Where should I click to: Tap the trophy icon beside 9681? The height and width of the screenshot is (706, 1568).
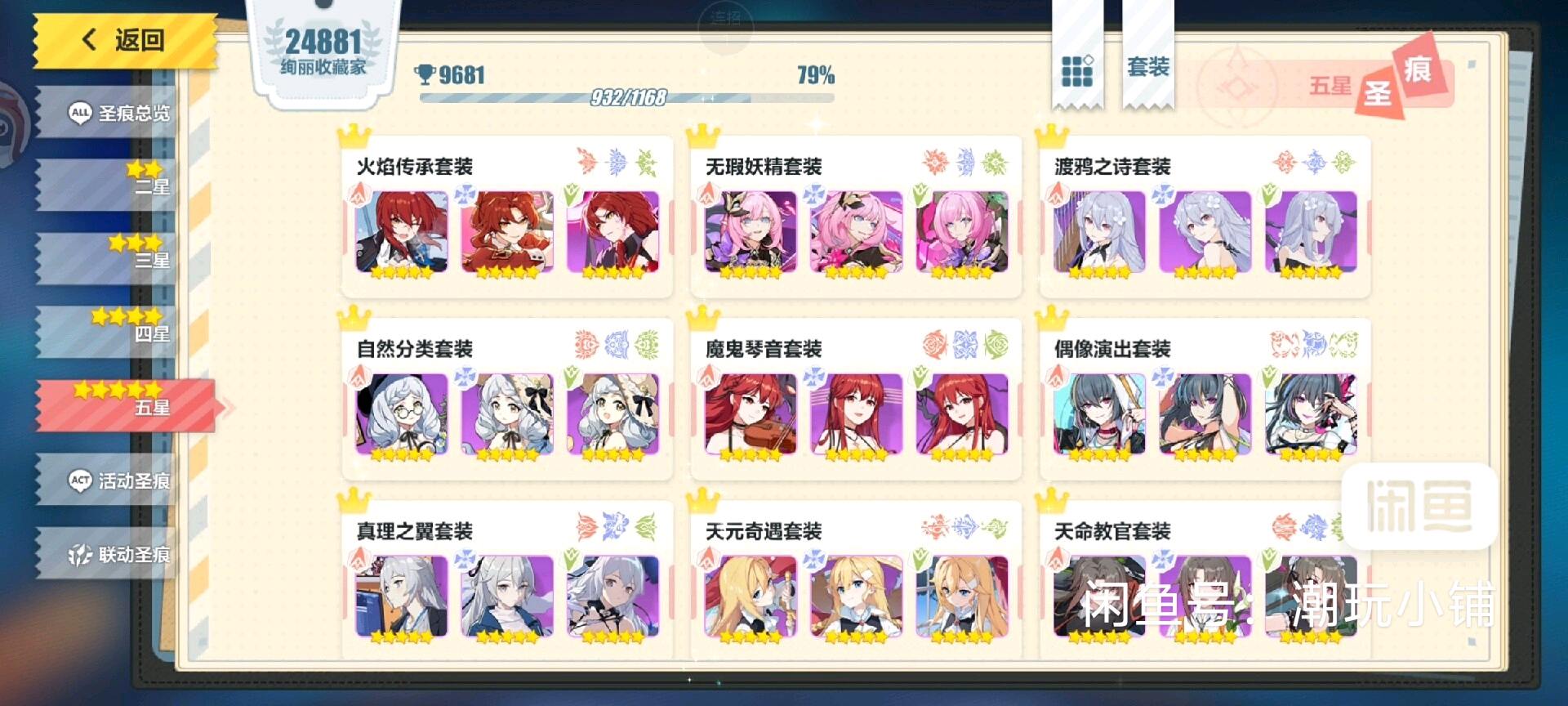425,75
